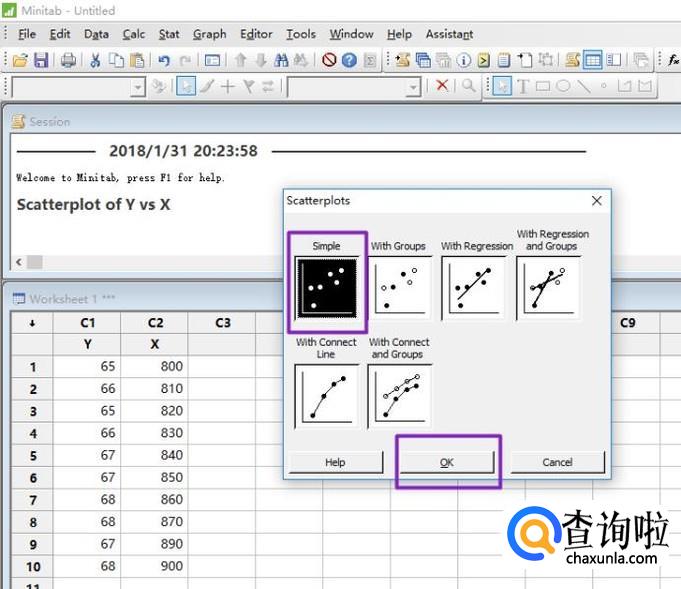Click the Find binoculars icon
The width and height of the screenshot is (681, 589).
(x=281, y=60)
